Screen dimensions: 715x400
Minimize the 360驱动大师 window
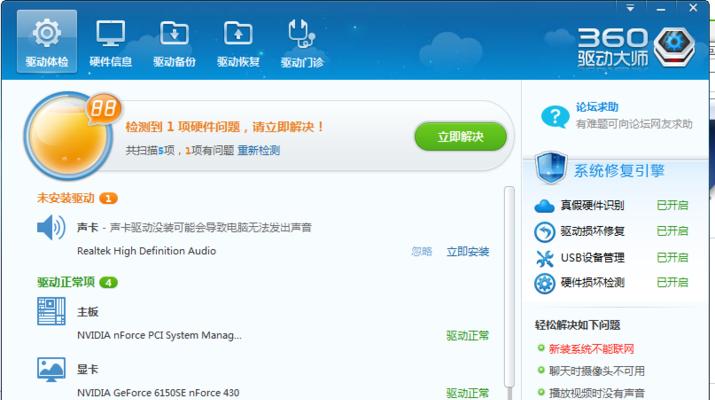[x=661, y=8]
